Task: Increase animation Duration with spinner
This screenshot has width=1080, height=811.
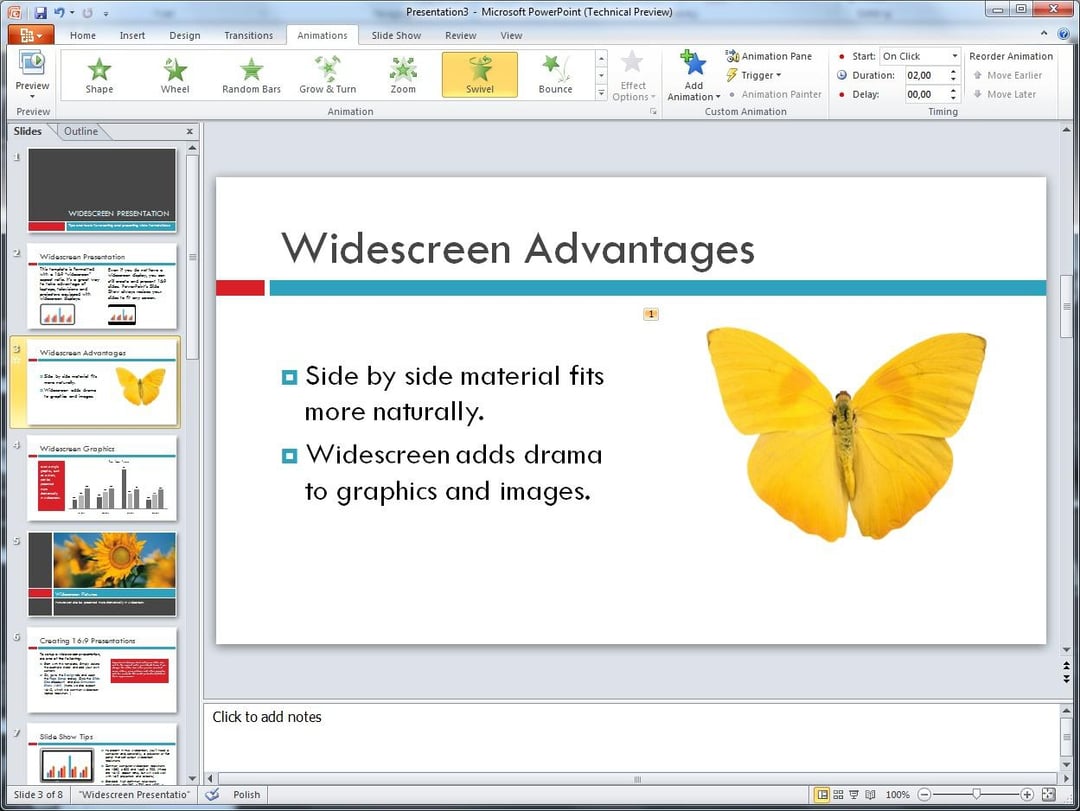Action: (x=953, y=70)
